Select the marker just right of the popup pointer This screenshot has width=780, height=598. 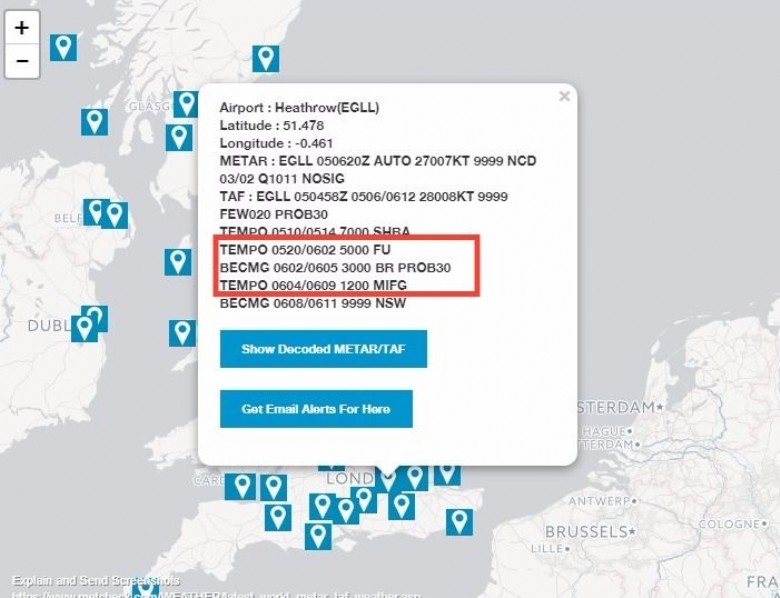415,478
